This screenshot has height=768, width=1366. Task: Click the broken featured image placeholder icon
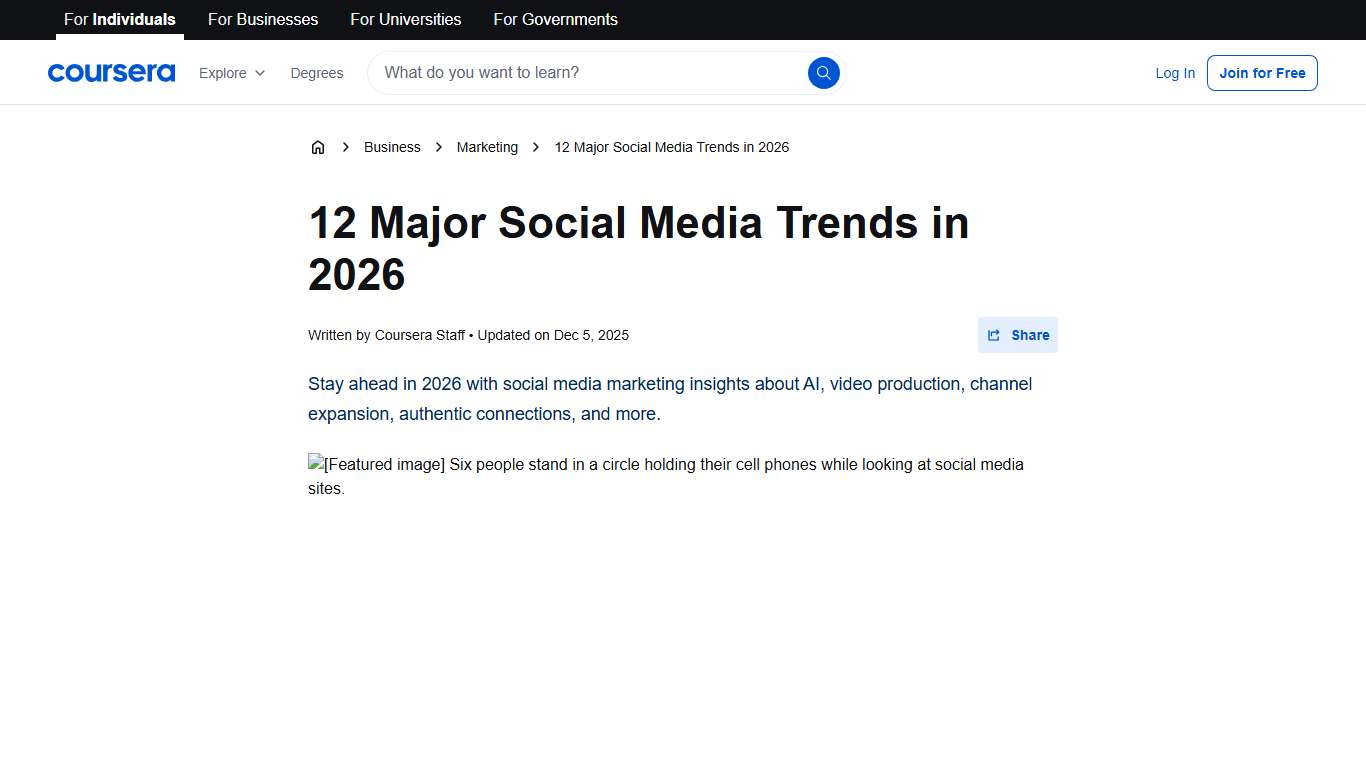click(316, 463)
